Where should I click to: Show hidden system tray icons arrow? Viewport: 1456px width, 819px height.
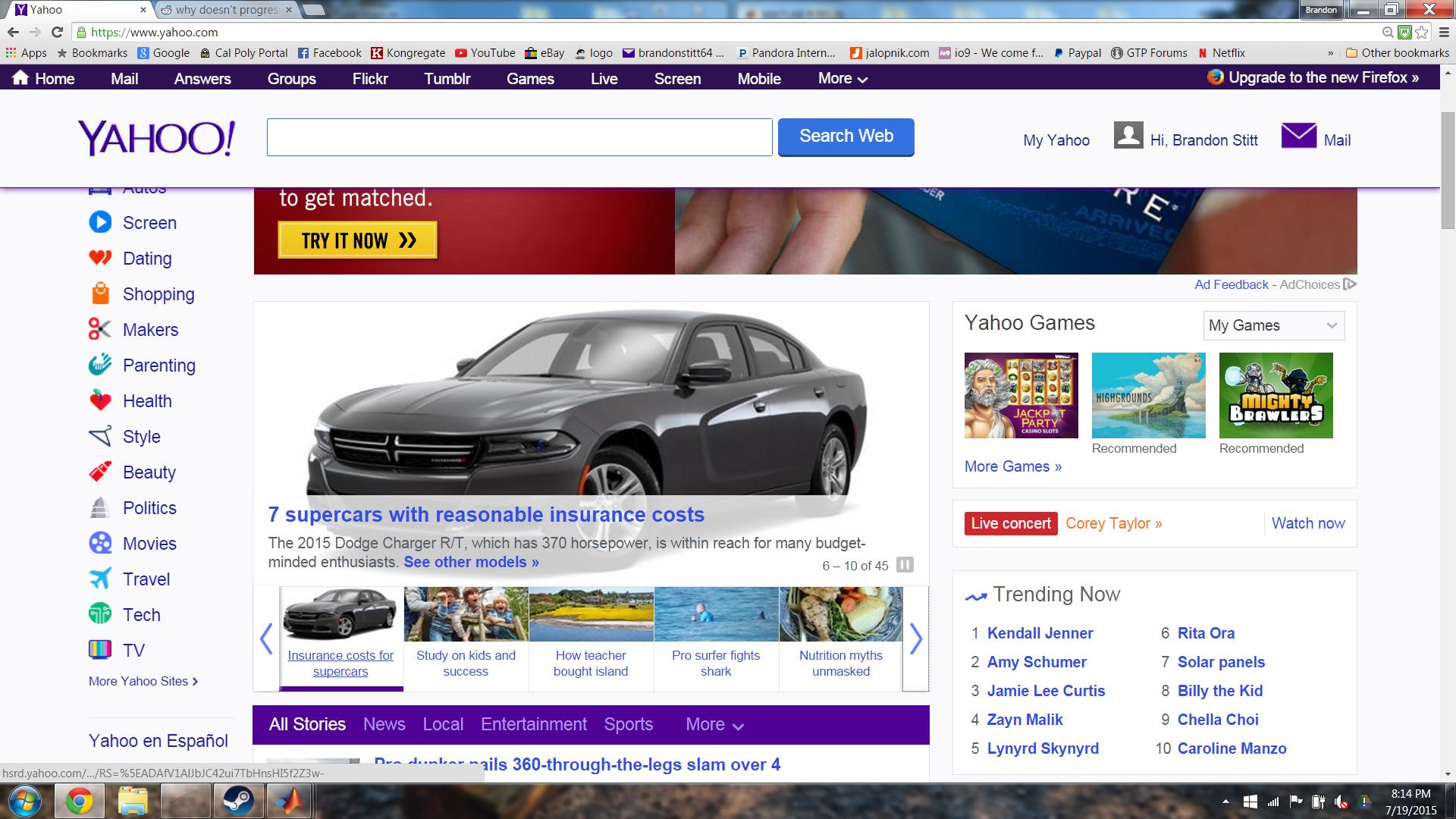1225,802
